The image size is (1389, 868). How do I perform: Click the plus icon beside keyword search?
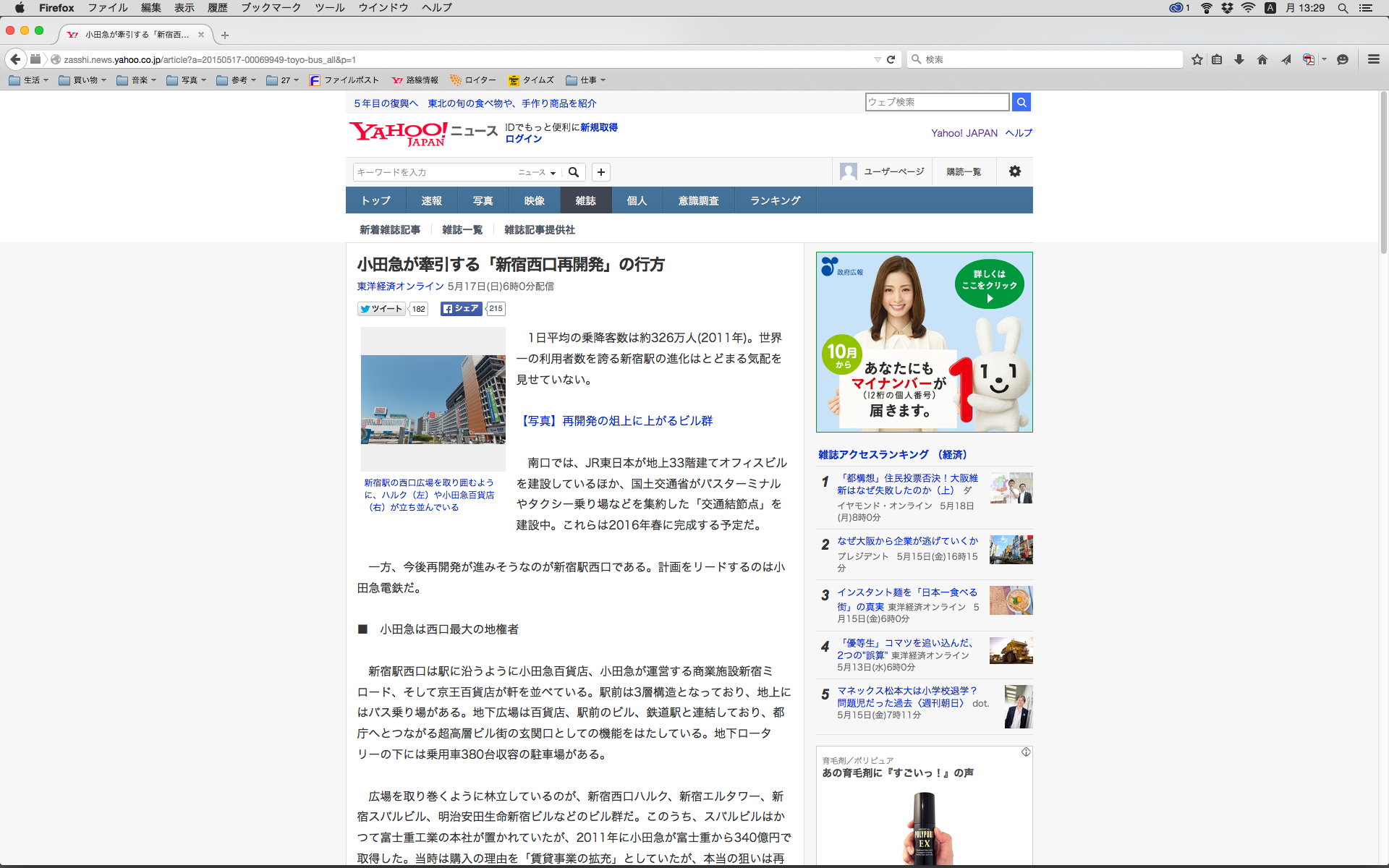click(601, 172)
